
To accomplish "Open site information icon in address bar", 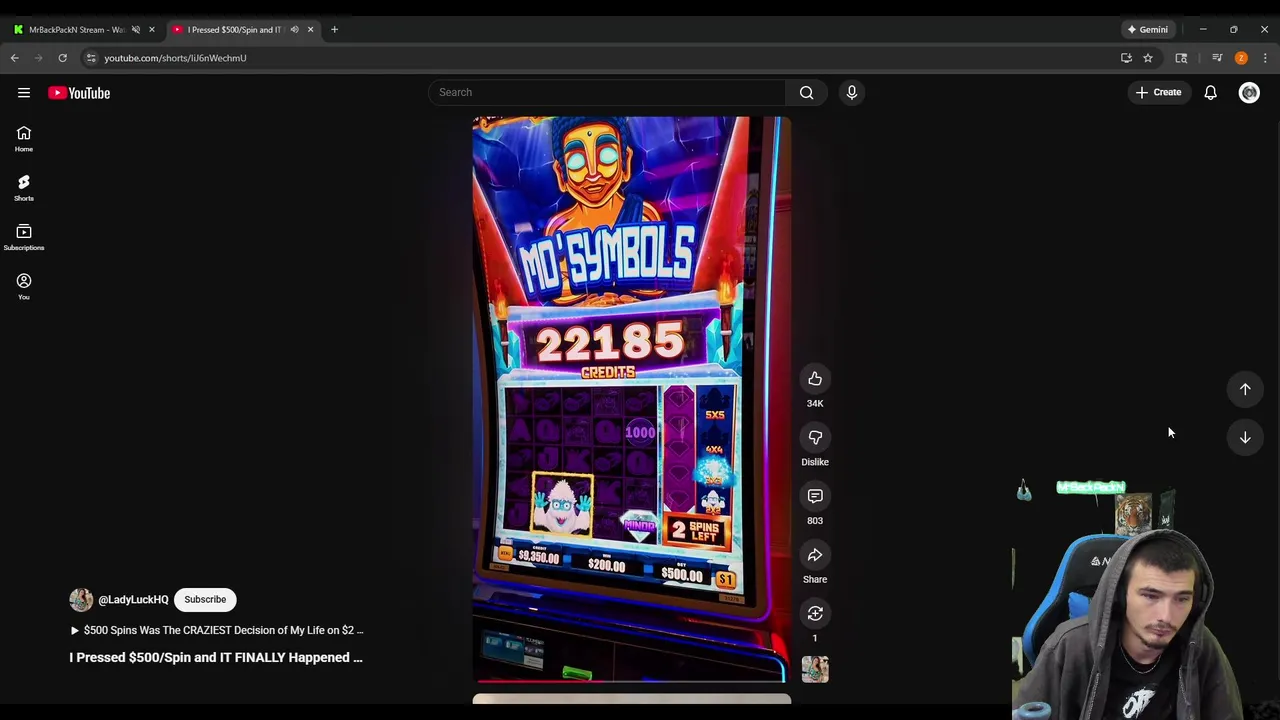I will (91, 58).
